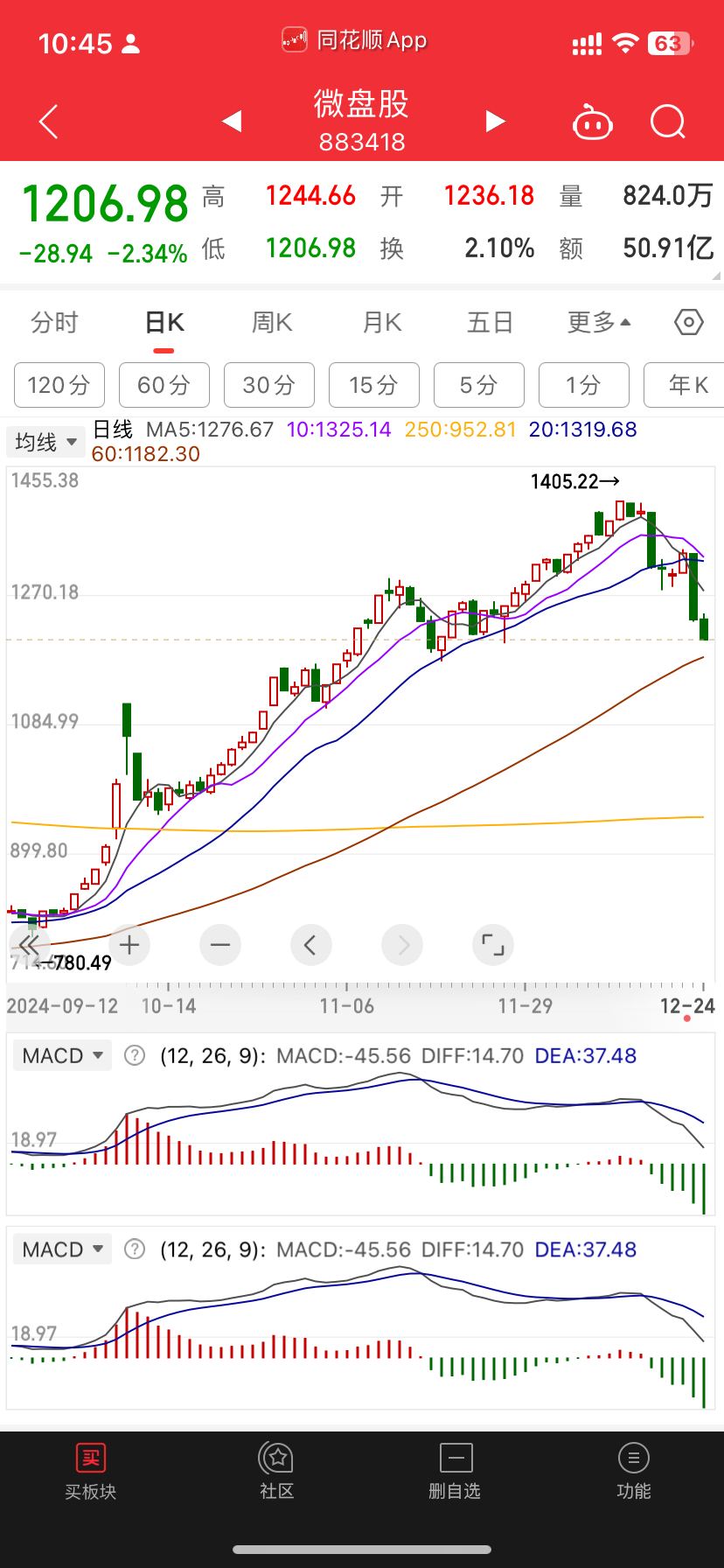Tap the open price 1236.18

point(489,195)
